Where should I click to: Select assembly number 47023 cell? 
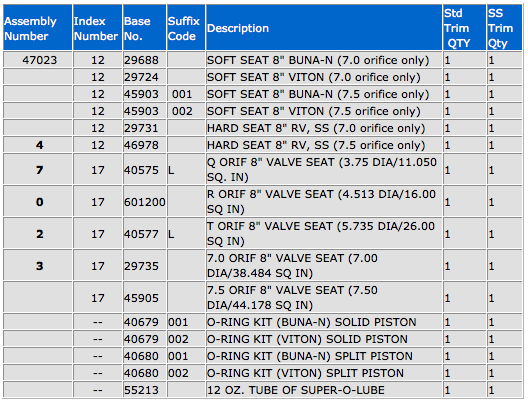(x=38, y=60)
